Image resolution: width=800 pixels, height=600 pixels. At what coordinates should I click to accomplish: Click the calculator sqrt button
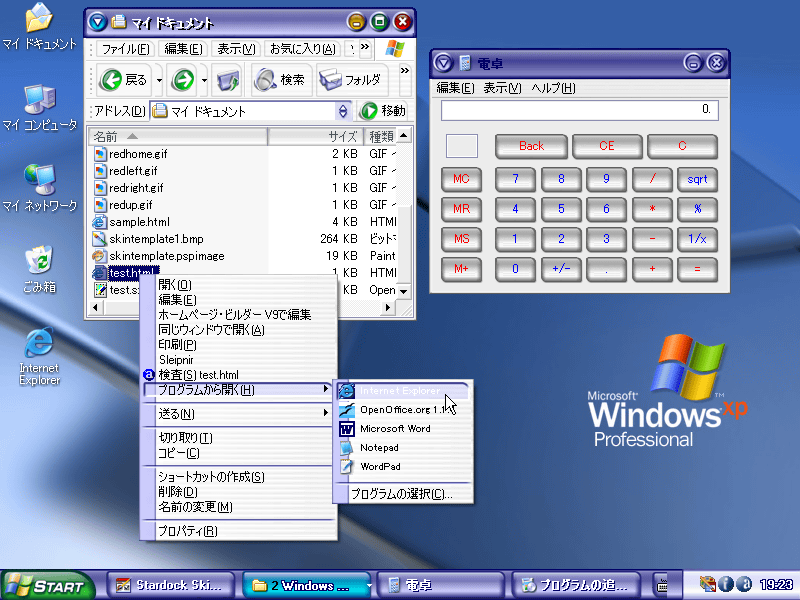[697, 180]
